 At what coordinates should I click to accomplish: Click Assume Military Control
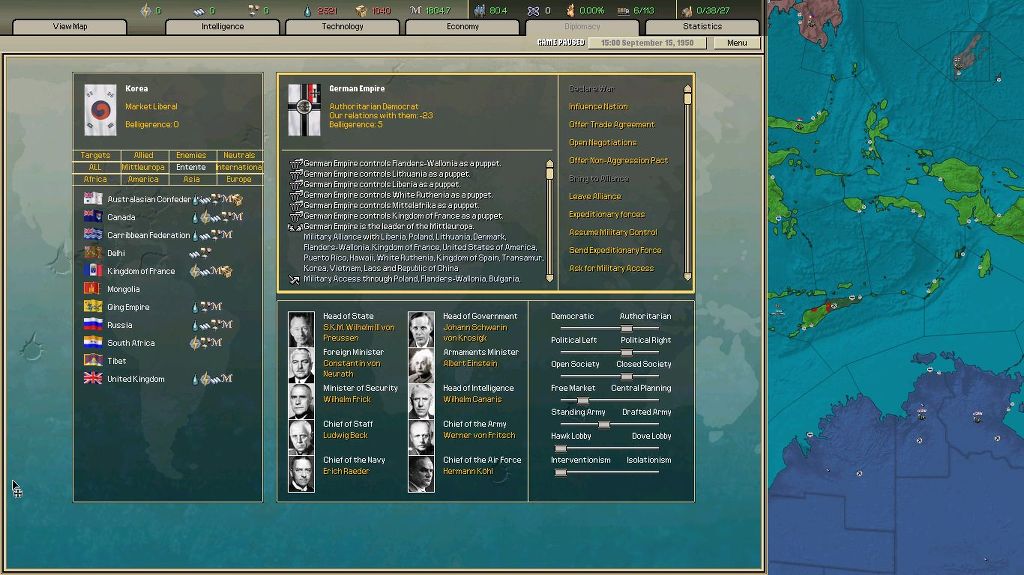click(x=613, y=232)
